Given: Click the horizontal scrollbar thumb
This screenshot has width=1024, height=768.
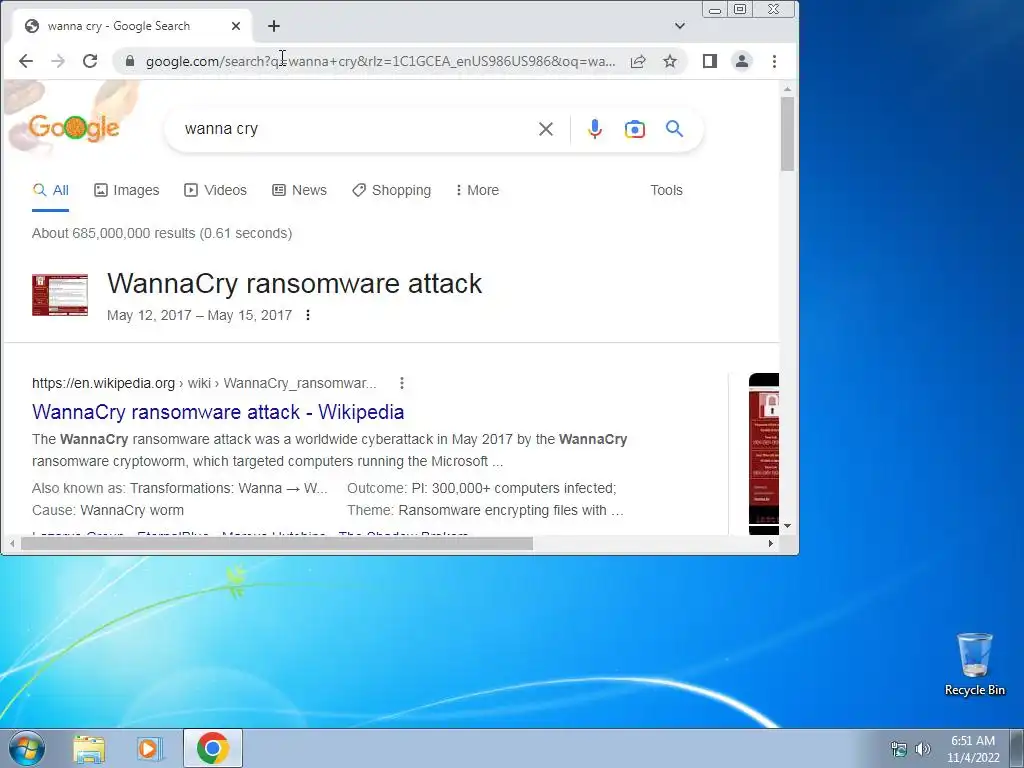Looking at the screenshot, I should [277, 543].
